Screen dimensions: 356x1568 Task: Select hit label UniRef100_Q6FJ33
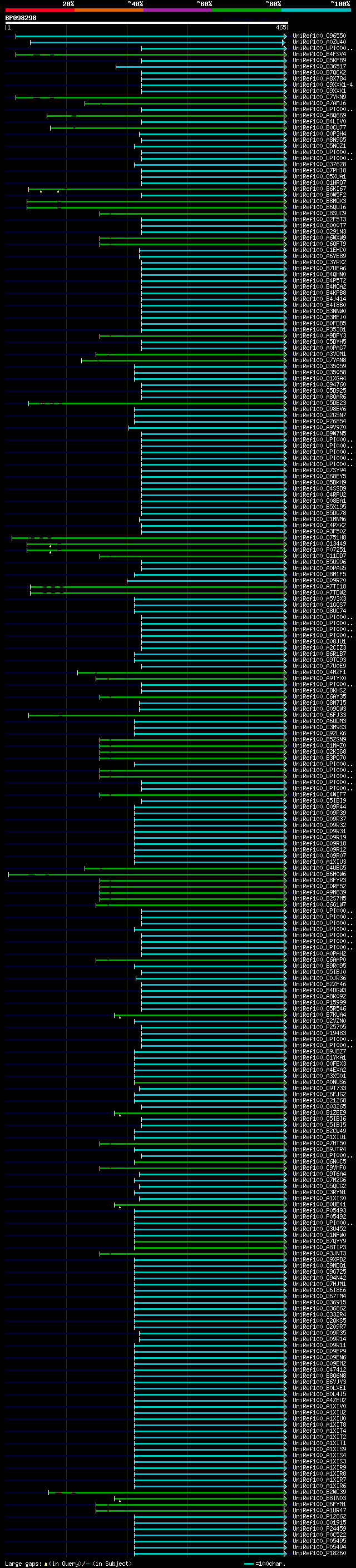319,715
